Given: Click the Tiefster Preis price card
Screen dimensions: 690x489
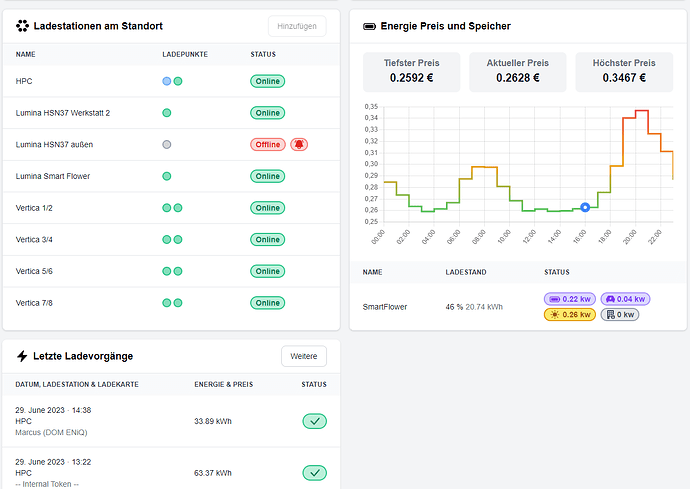Looking at the screenshot, I should coord(411,72).
